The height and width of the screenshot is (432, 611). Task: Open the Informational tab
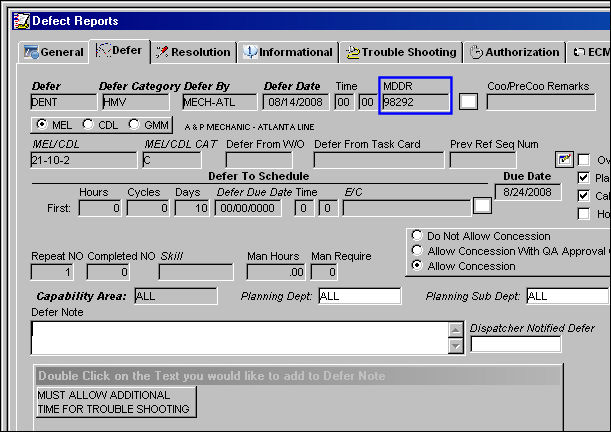coord(288,52)
